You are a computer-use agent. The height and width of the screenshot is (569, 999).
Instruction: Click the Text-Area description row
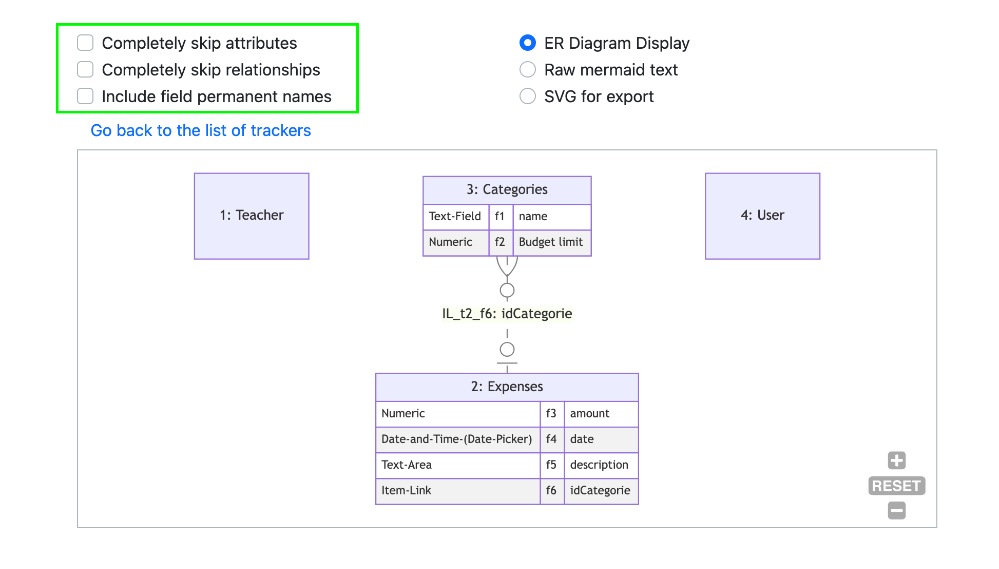[x=507, y=465]
